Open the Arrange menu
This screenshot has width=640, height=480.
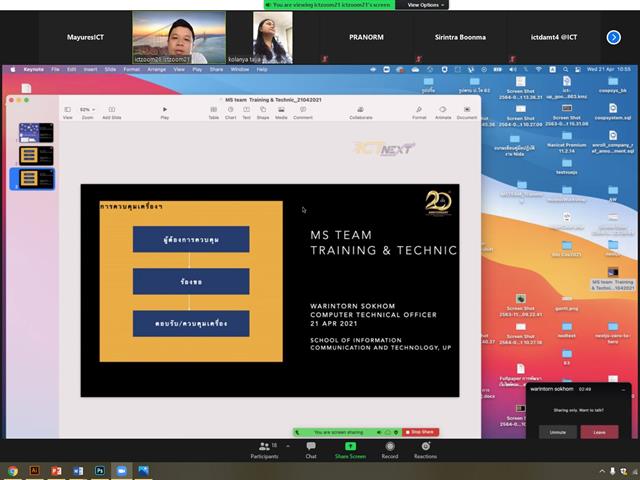tap(156, 69)
